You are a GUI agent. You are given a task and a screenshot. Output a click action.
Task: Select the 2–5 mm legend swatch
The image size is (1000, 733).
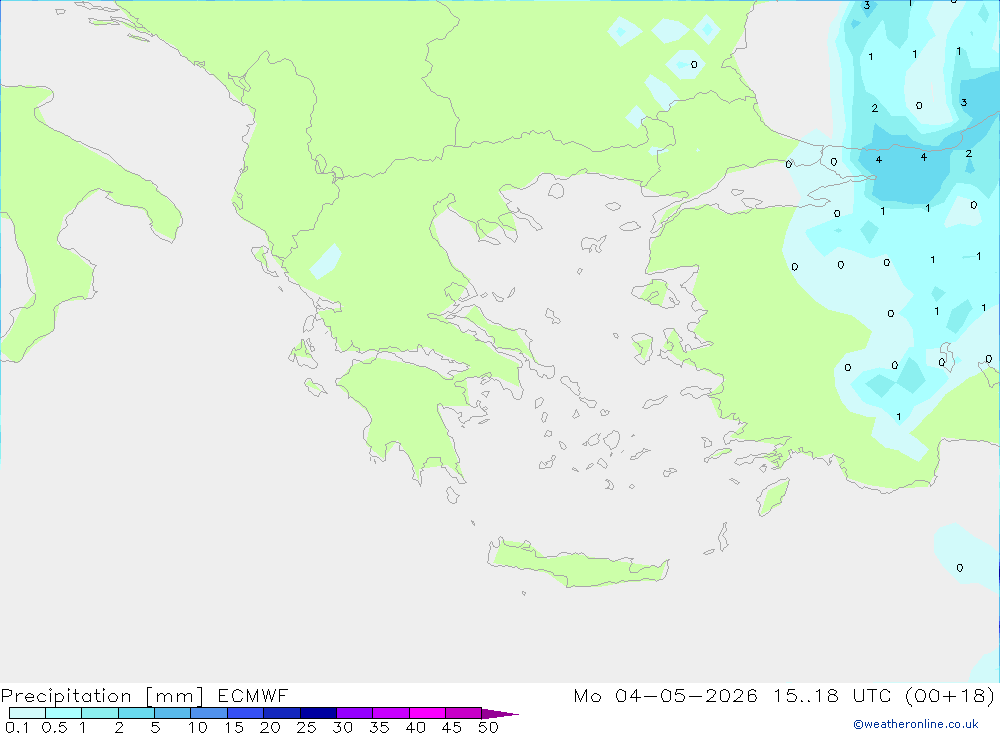(136, 713)
